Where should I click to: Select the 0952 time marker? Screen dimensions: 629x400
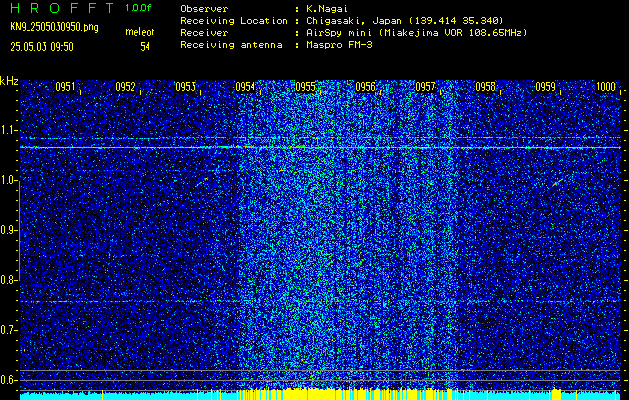point(125,87)
